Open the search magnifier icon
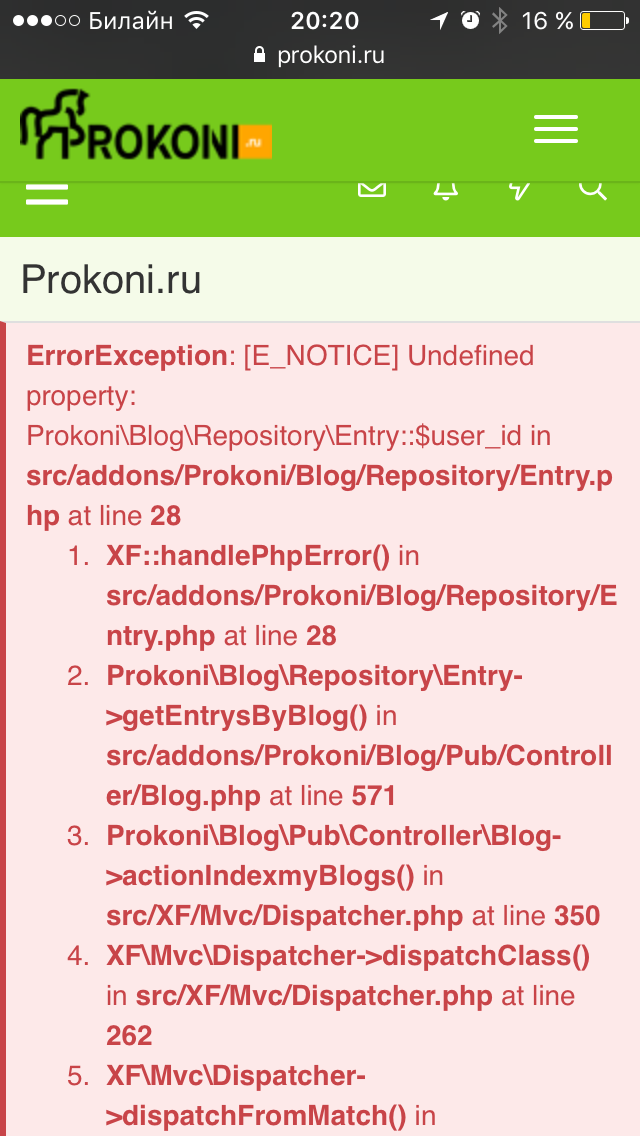The height and width of the screenshot is (1136, 640). tap(593, 191)
